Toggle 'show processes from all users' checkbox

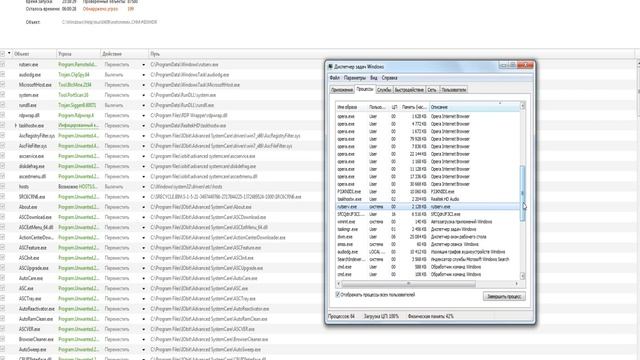tap(338, 294)
